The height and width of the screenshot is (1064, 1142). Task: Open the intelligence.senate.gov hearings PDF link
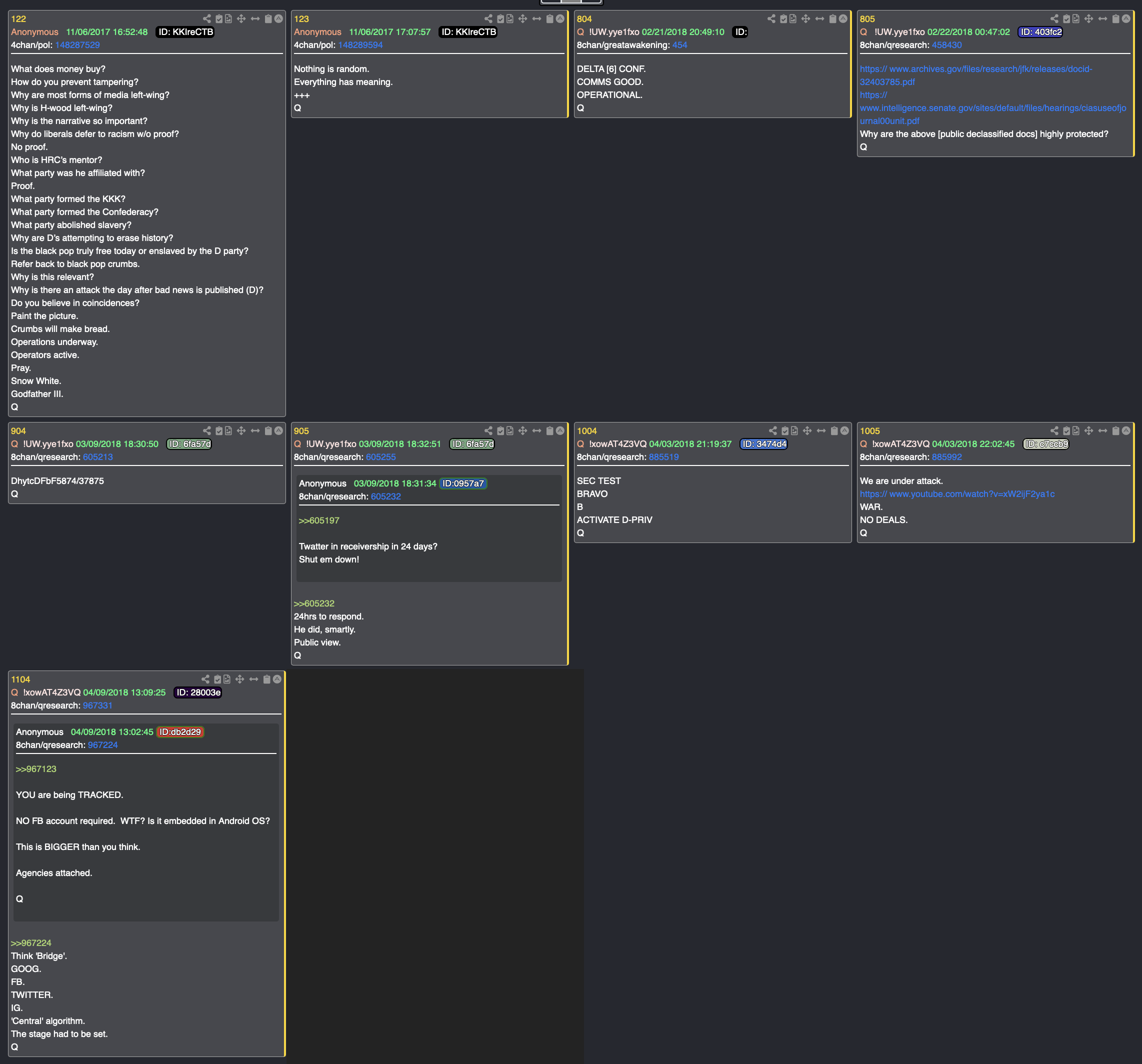(992, 108)
